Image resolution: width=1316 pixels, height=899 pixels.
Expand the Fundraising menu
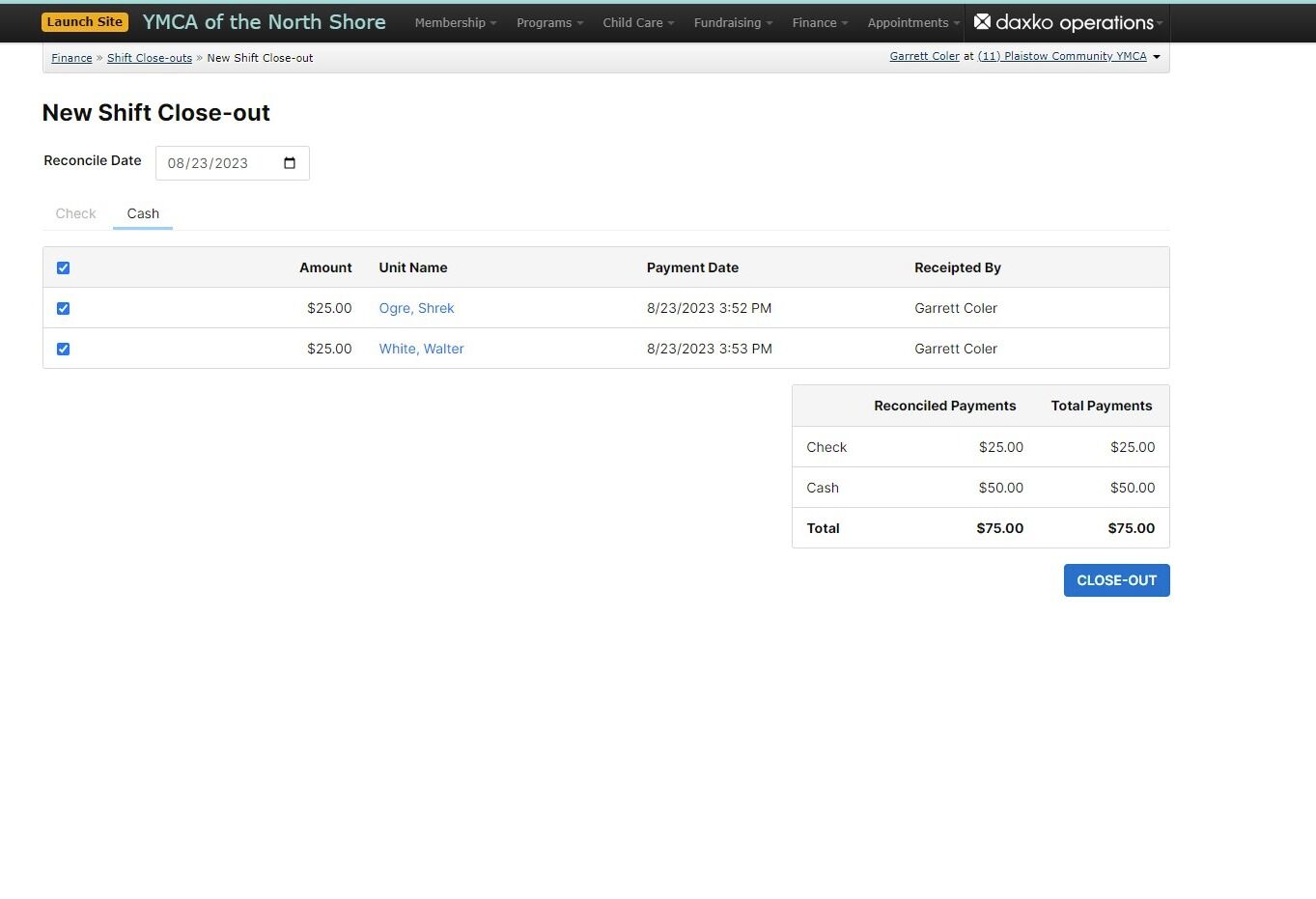tap(733, 22)
